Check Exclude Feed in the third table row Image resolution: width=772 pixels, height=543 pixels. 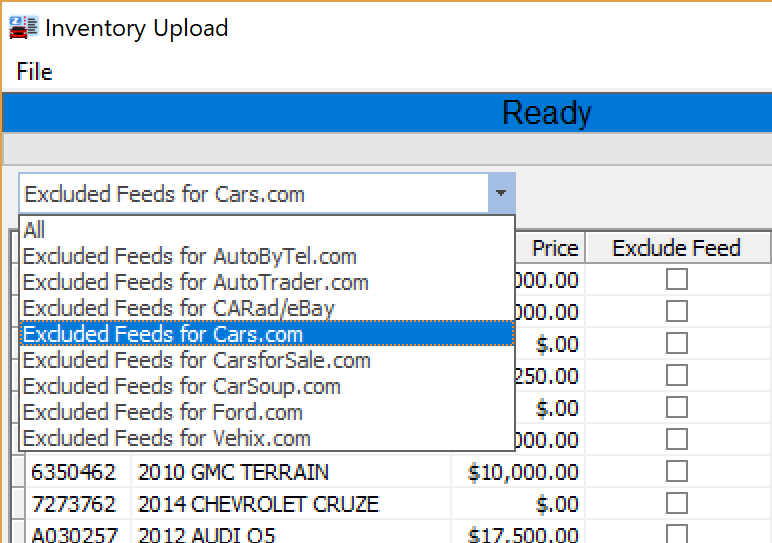(677, 343)
